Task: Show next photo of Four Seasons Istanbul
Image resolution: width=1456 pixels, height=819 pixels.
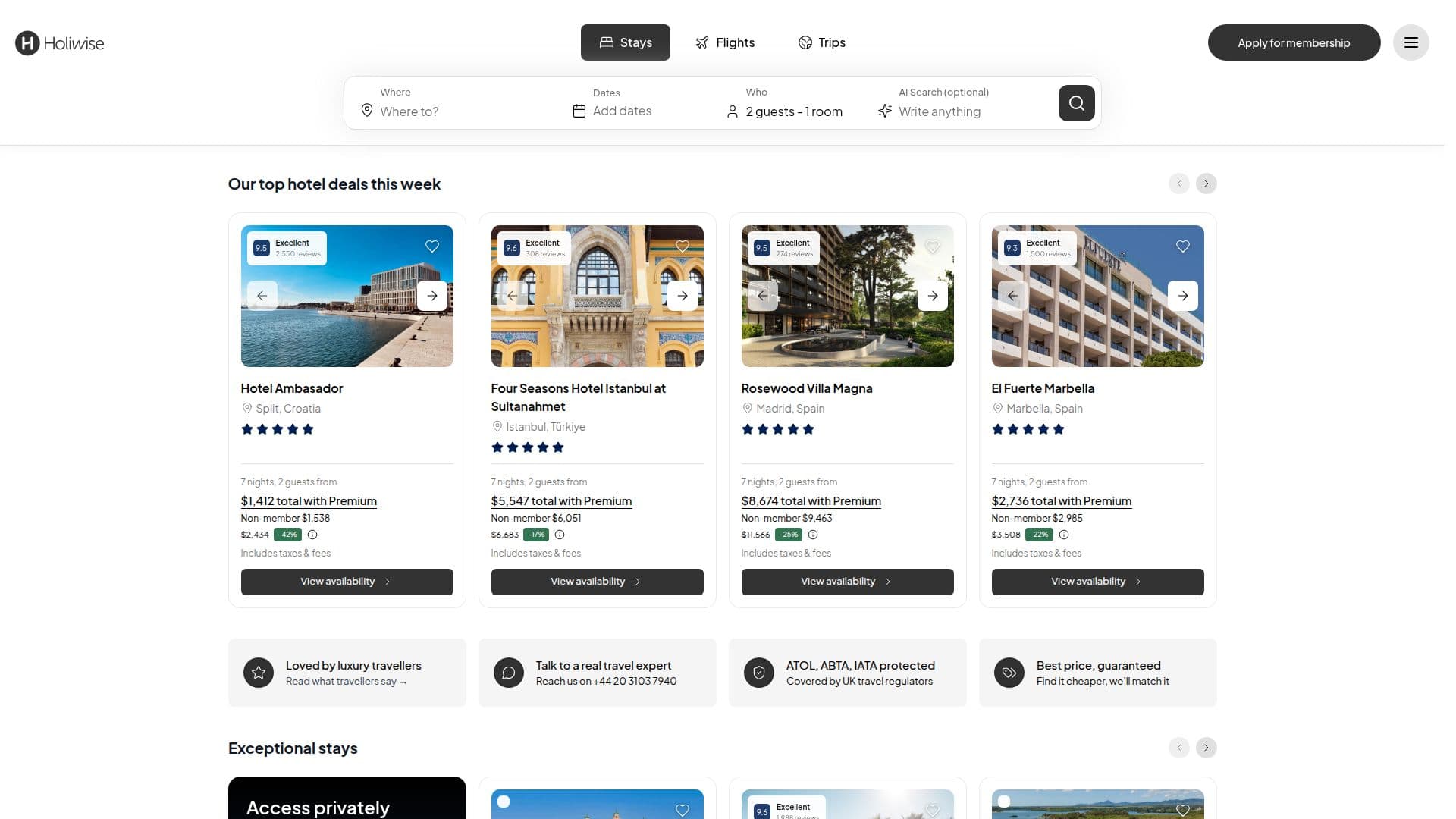Action: [x=682, y=296]
